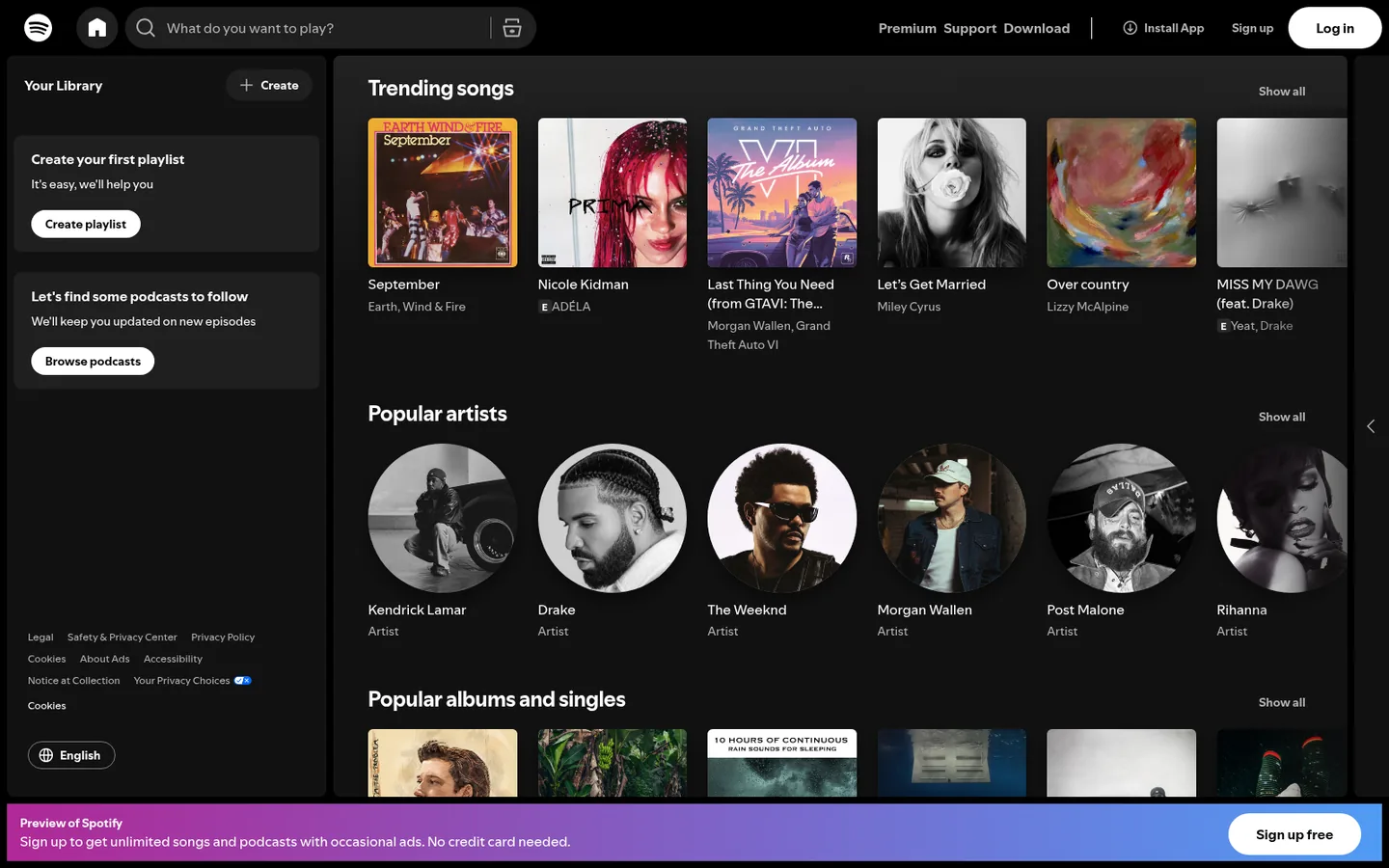Show all Trending songs
The width and height of the screenshot is (1389, 868).
[x=1281, y=92]
